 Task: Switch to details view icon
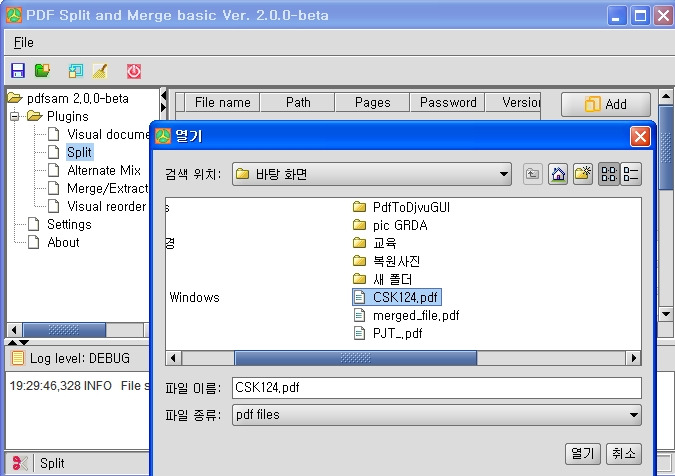point(631,174)
